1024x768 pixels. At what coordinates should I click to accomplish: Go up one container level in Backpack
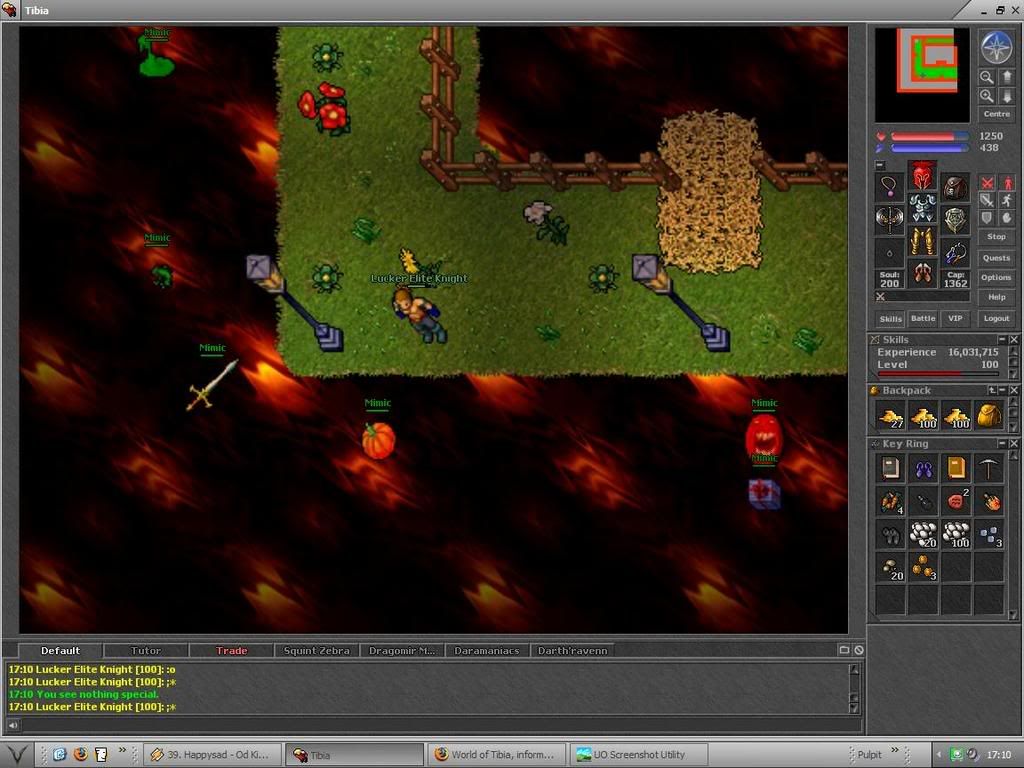tap(992, 391)
